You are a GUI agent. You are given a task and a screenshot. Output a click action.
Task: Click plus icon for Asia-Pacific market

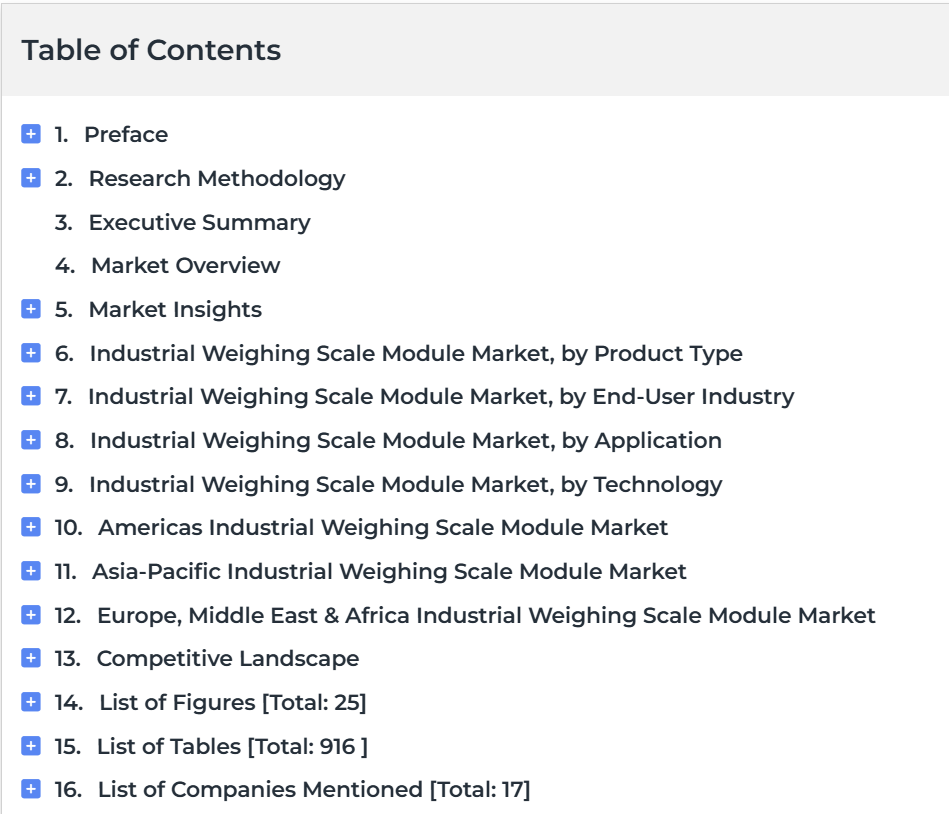click(x=31, y=571)
